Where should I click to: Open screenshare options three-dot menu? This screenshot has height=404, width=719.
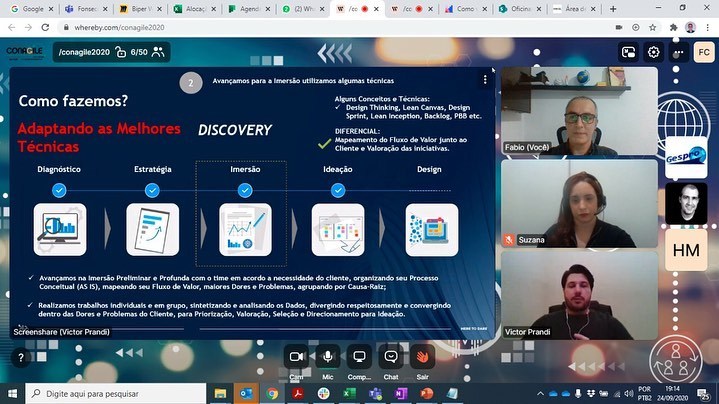tap(485, 79)
